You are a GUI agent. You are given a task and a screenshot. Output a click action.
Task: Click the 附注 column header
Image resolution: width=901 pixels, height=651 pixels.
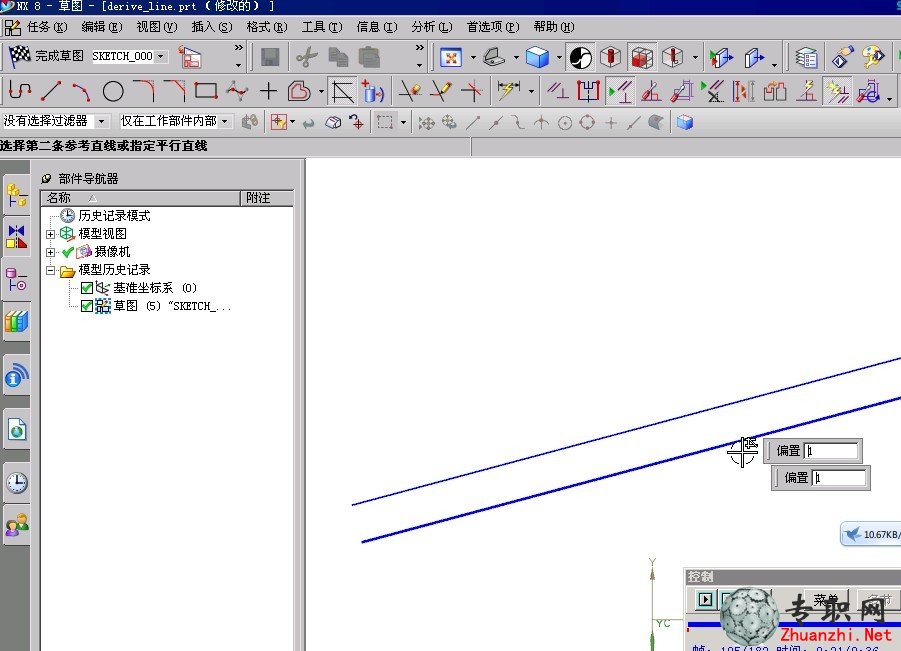267,198
